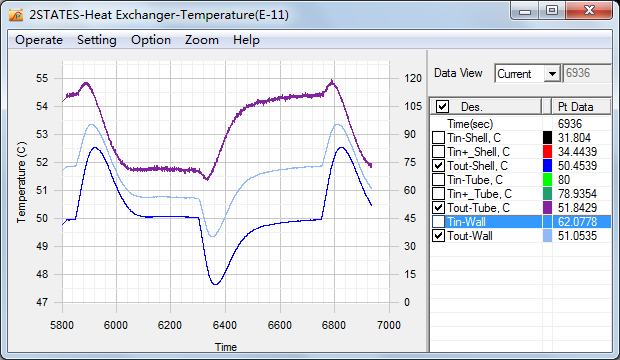The height and width of the screenshot is (360, 620).
Task: Open the Help menu
Action: point(246,40)
